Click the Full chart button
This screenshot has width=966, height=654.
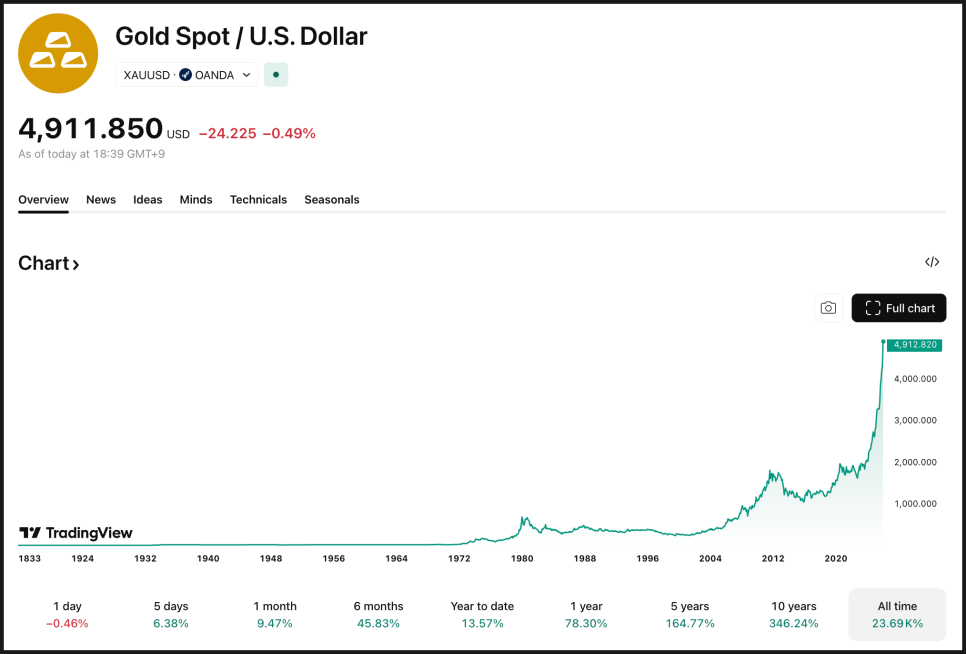tap(899, 308)
